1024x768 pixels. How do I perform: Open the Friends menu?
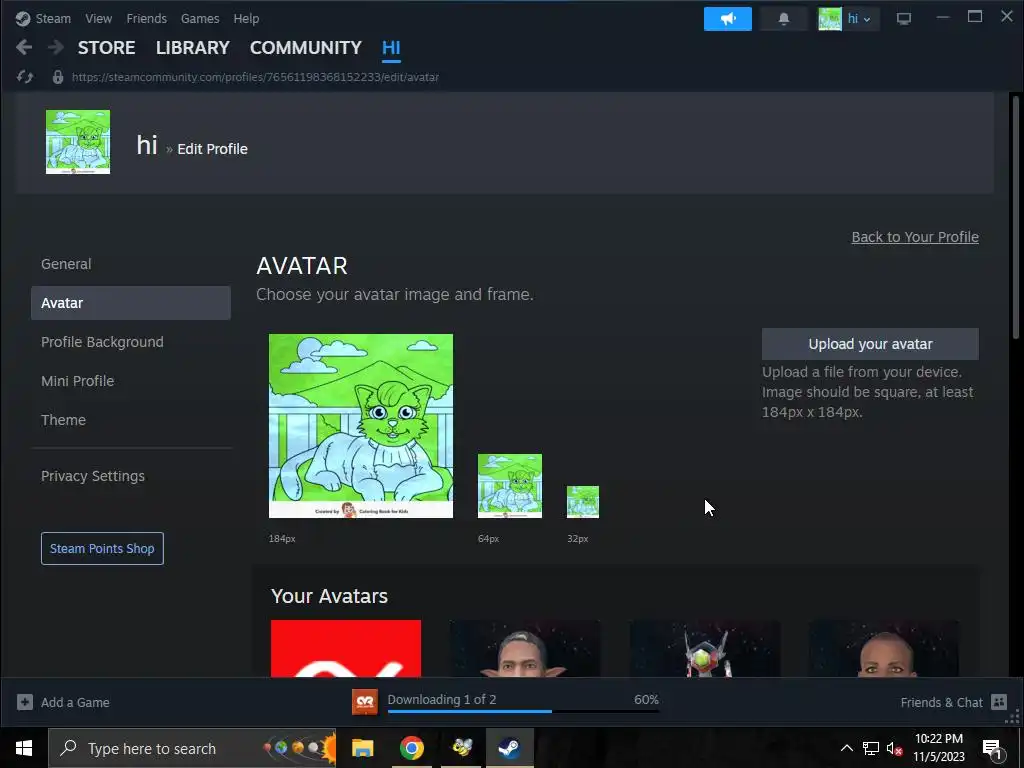click(x=146, y=18)
